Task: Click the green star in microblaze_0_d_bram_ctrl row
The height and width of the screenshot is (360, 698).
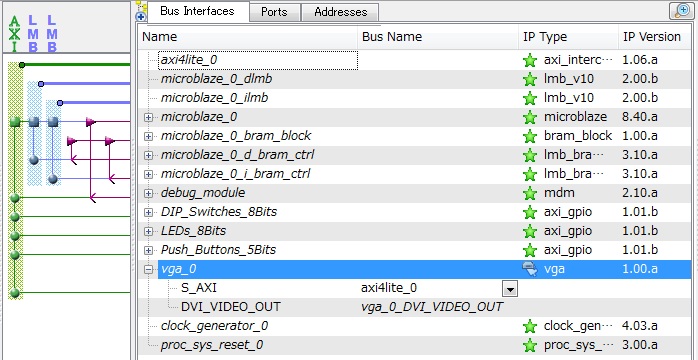Action: coord(530,155)
